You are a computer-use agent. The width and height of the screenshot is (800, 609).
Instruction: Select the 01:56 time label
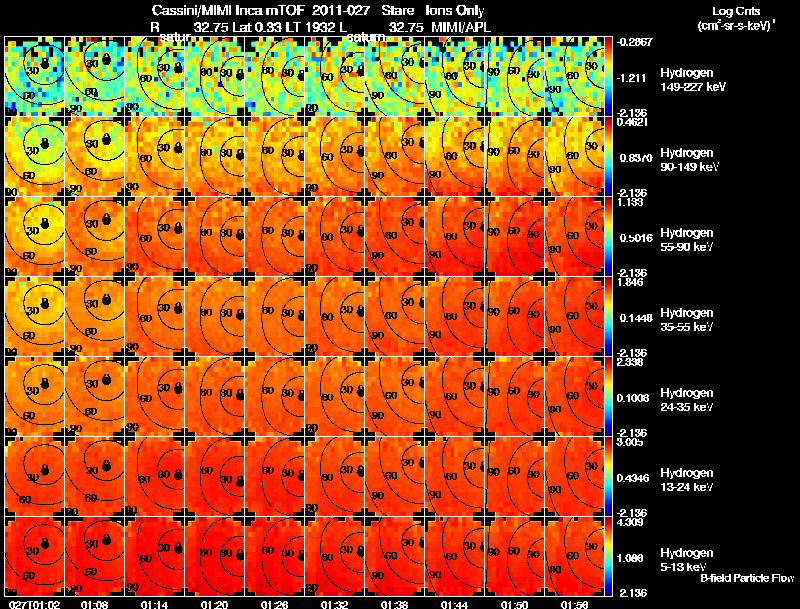click(x=574, y=604)
